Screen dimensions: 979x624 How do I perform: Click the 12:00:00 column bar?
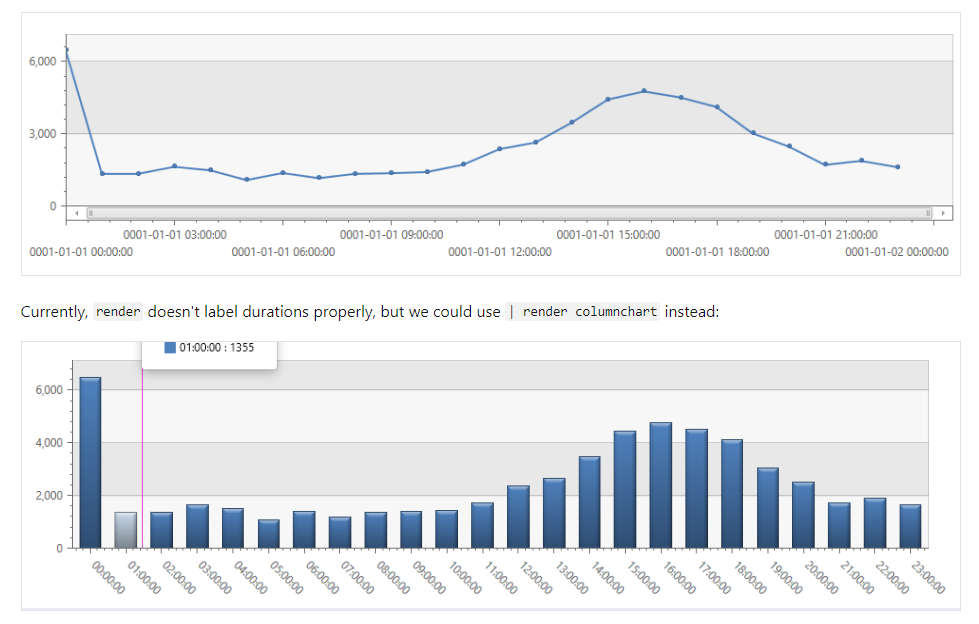518,517
